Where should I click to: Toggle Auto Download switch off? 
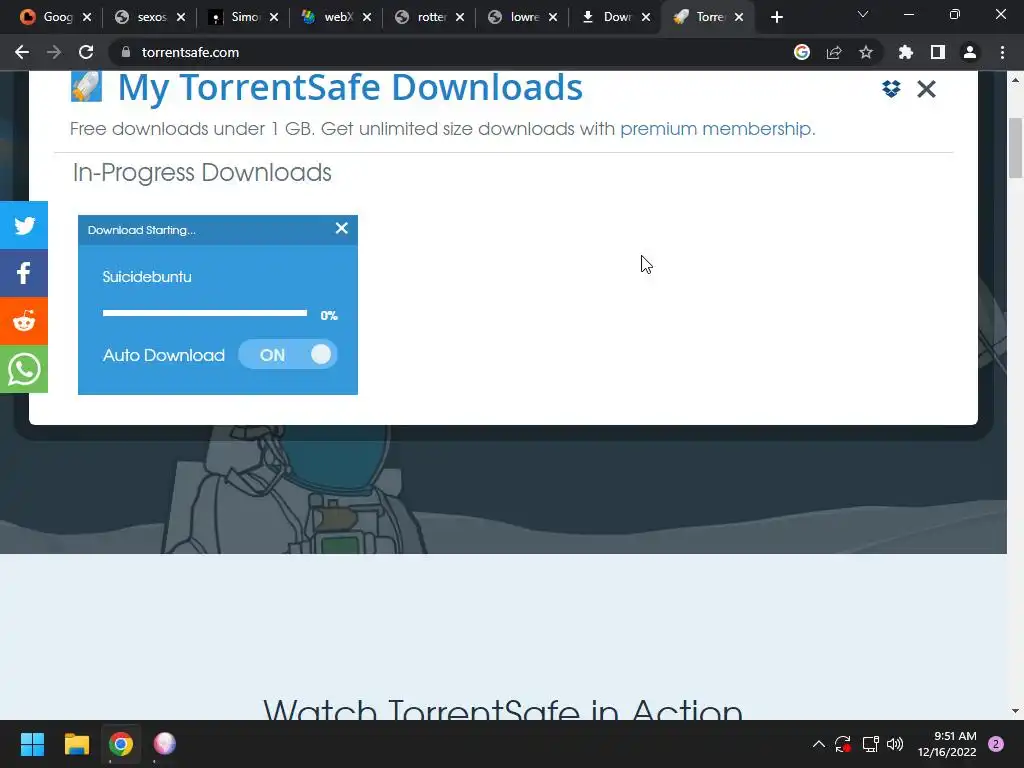tap(288, 355)
